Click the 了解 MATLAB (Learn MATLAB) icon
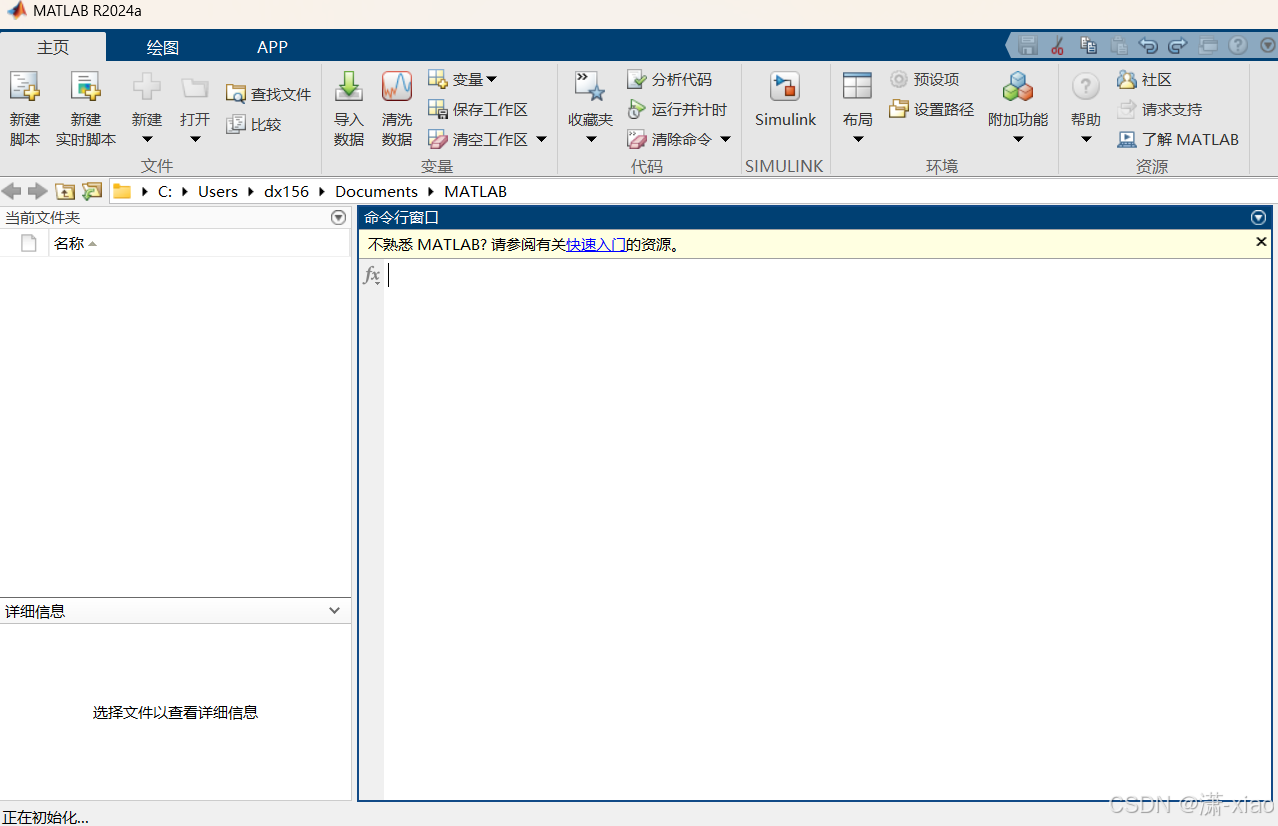1278x826 pixels. [1127, 139]
